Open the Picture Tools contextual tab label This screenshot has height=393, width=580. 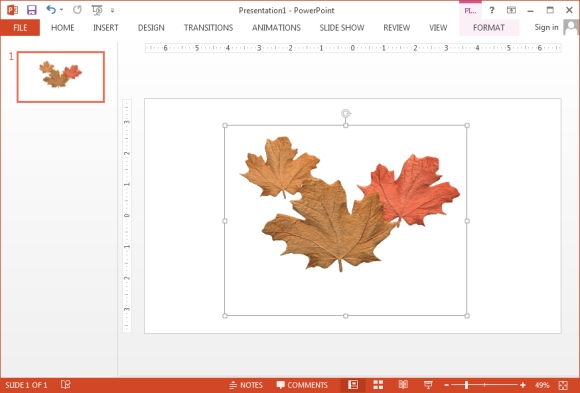point(470,11)
